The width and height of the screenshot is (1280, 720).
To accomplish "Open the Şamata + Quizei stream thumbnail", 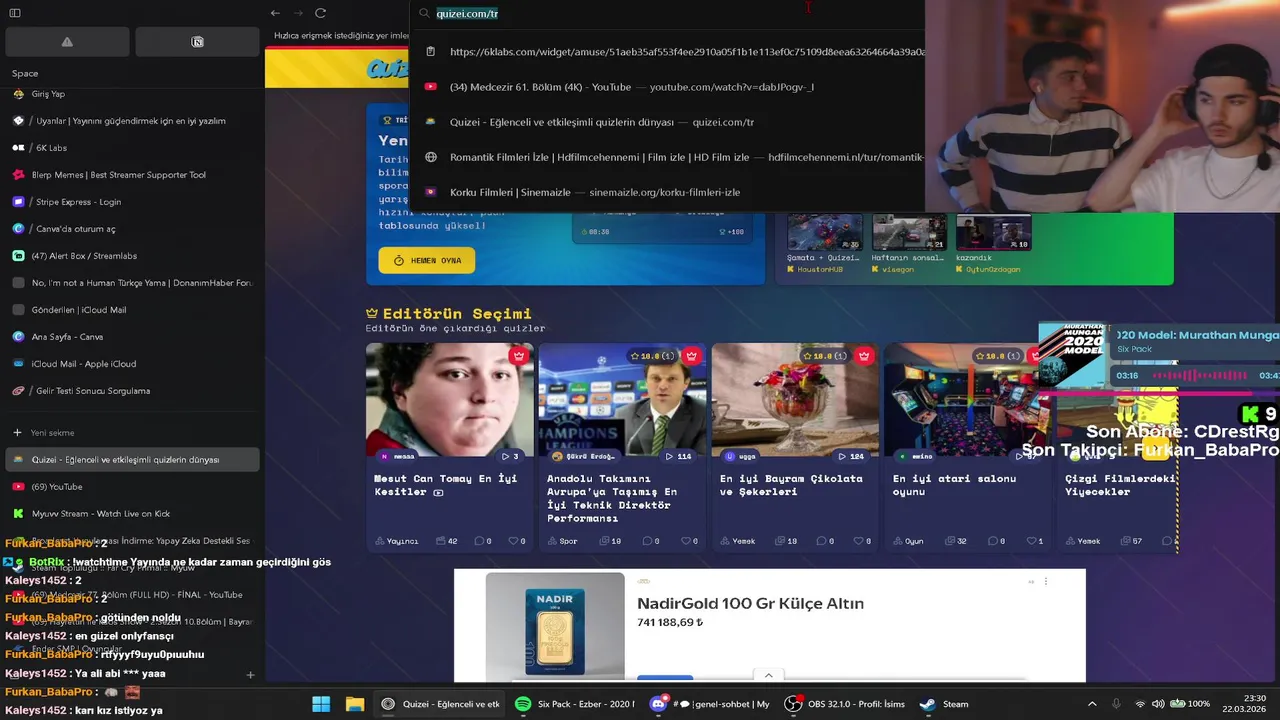I will click(x=824, y=232).
